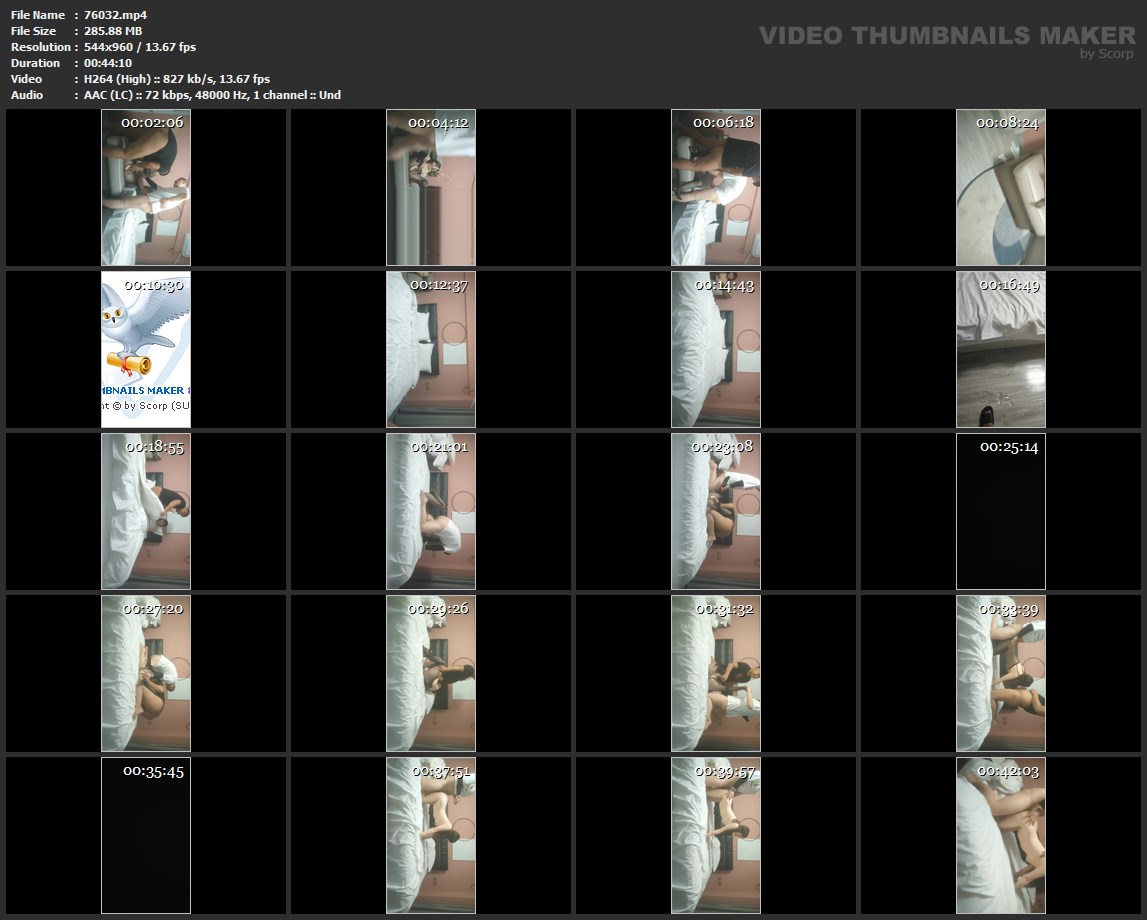Select the thumbnail stamped 00:12:37

(x=431, y=350)
